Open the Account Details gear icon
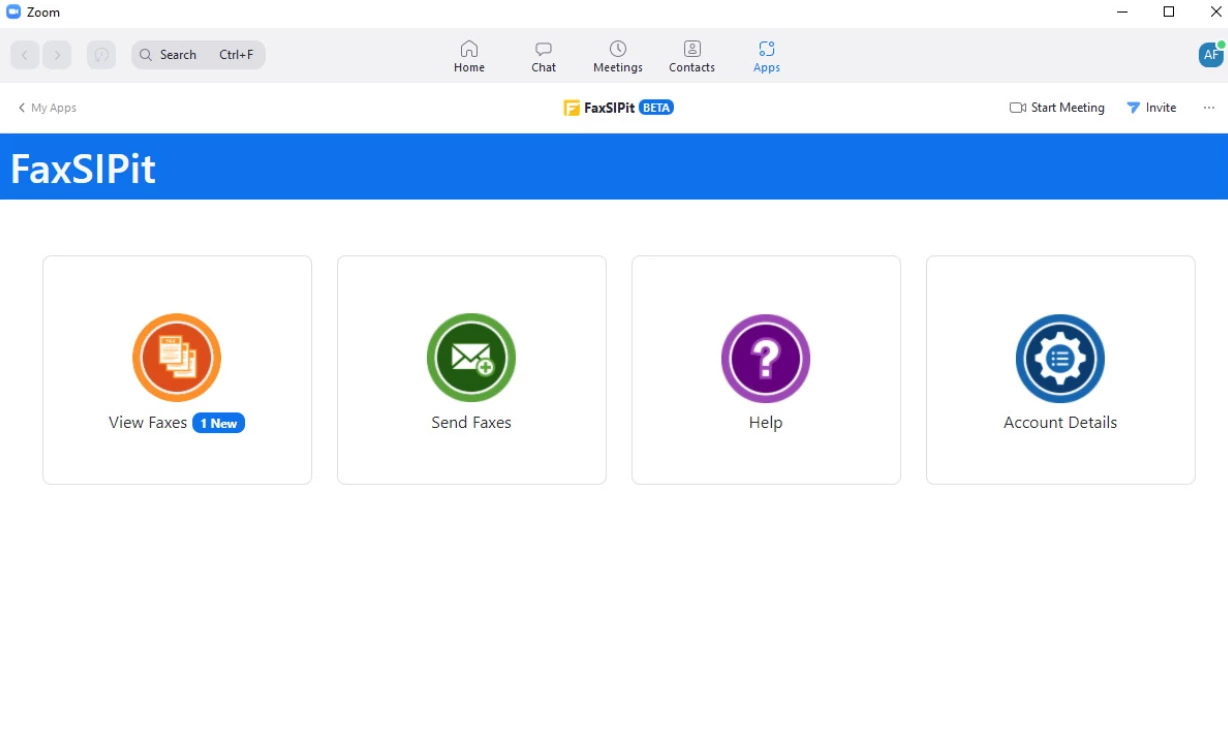1228x732 pixels. coord(1060,358)
